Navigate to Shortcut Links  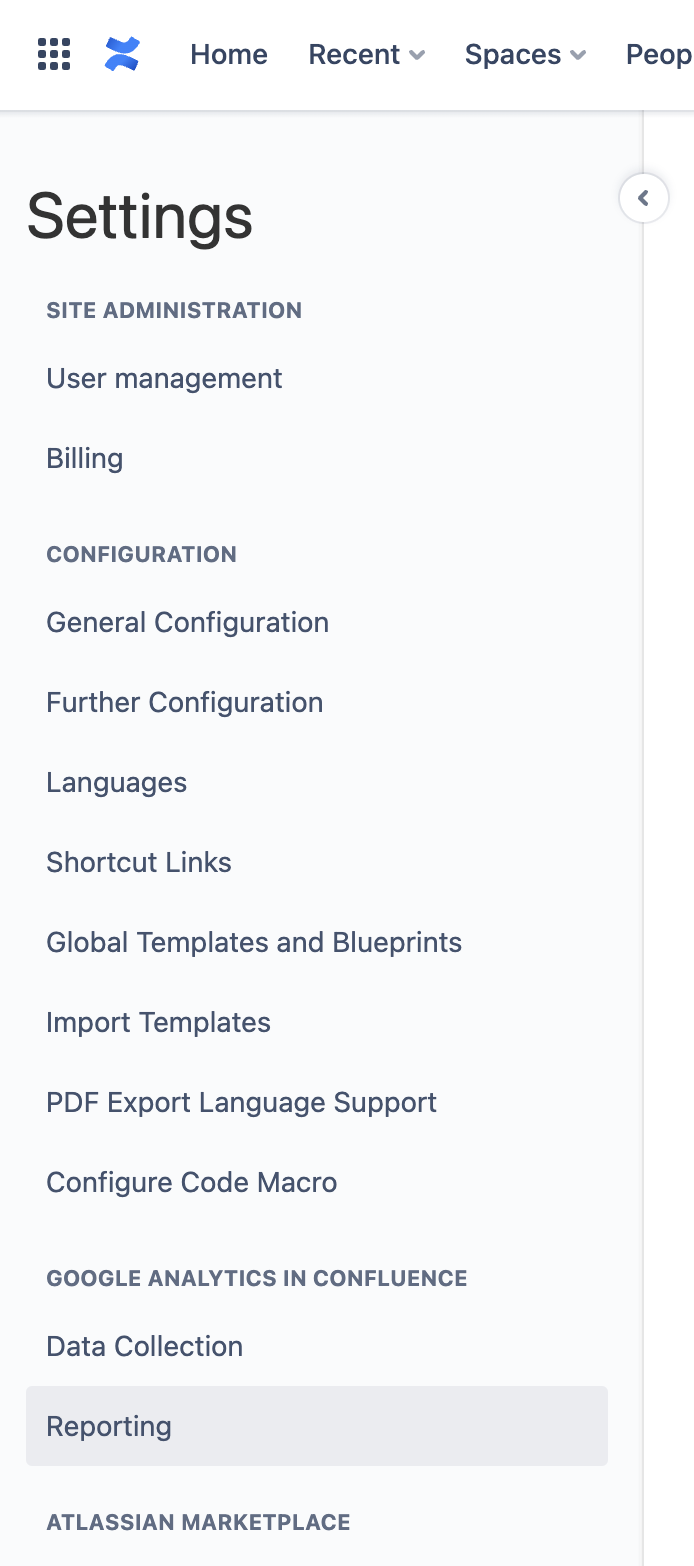point(139,862)
